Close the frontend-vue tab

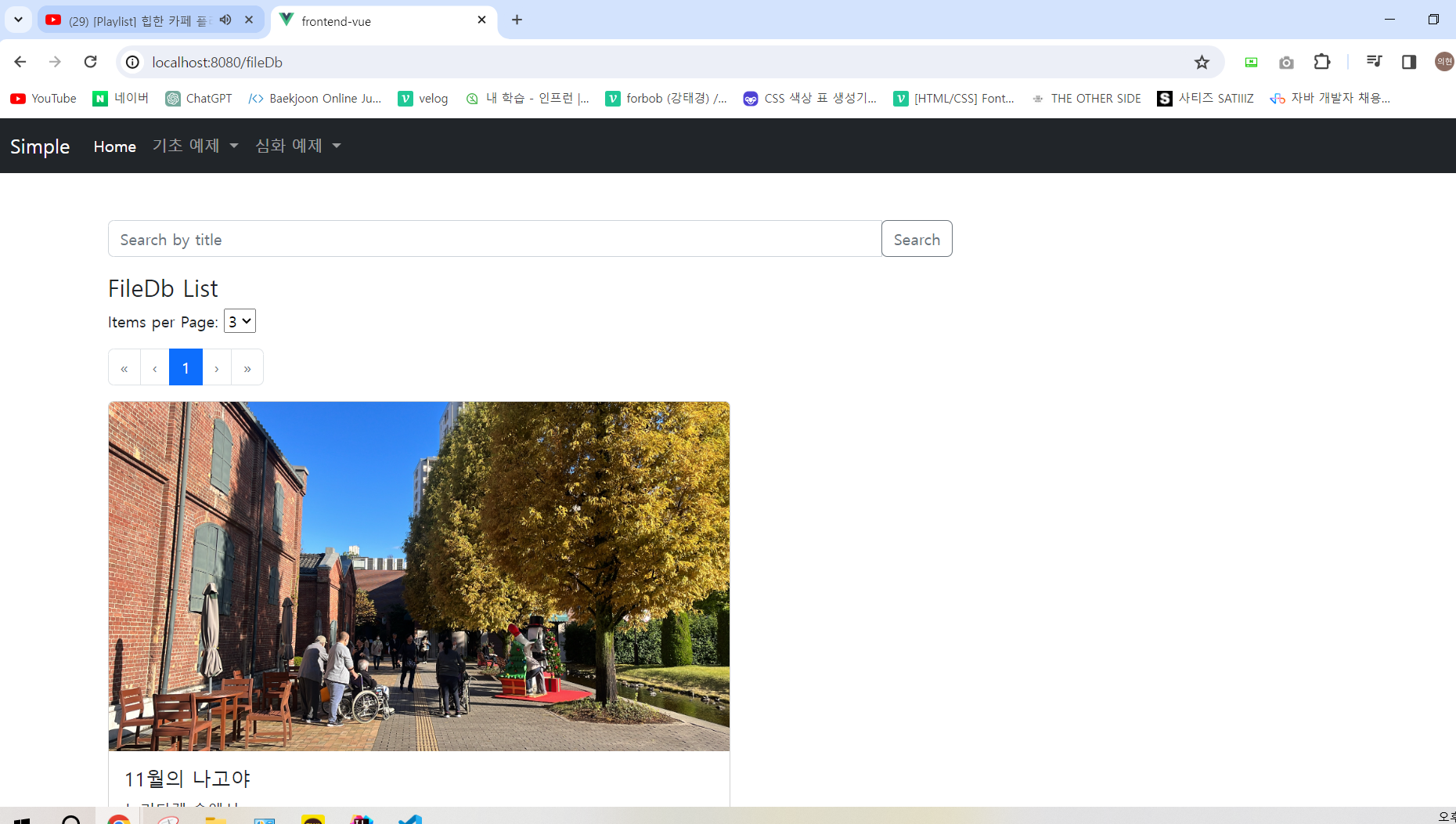click(481, 20)
